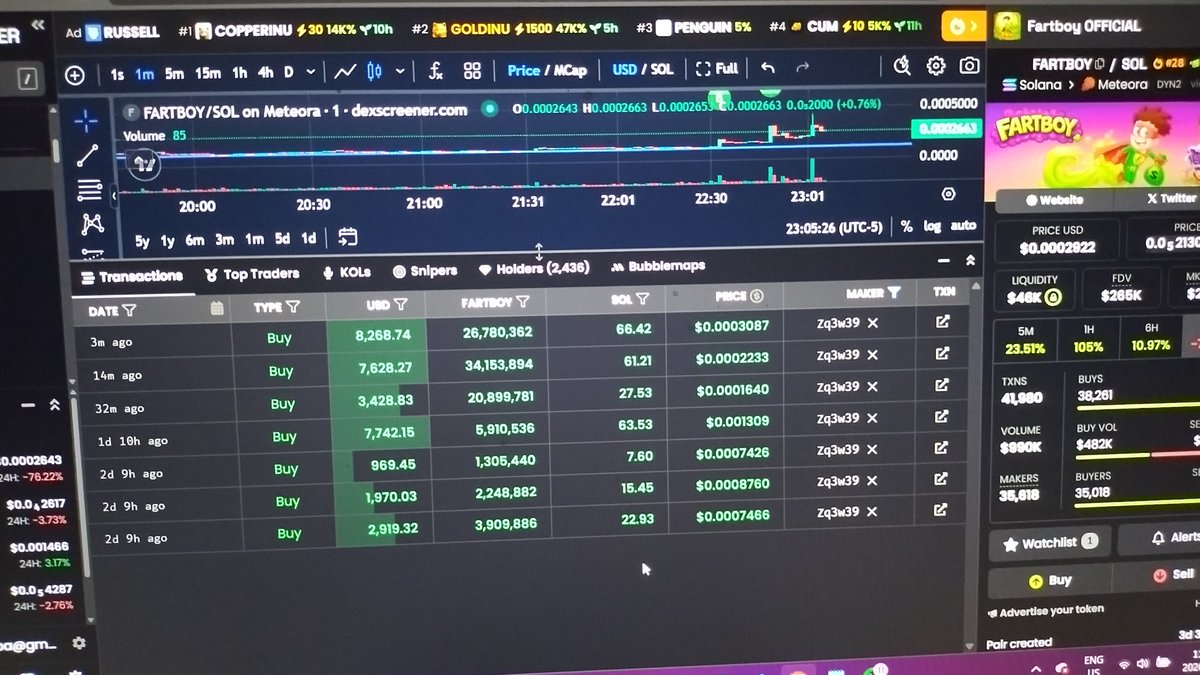Image resolution: width=1200 pixels, height=675 pixels.
Task: Open the go to date calendar icon
Action: tap(348, 237)
